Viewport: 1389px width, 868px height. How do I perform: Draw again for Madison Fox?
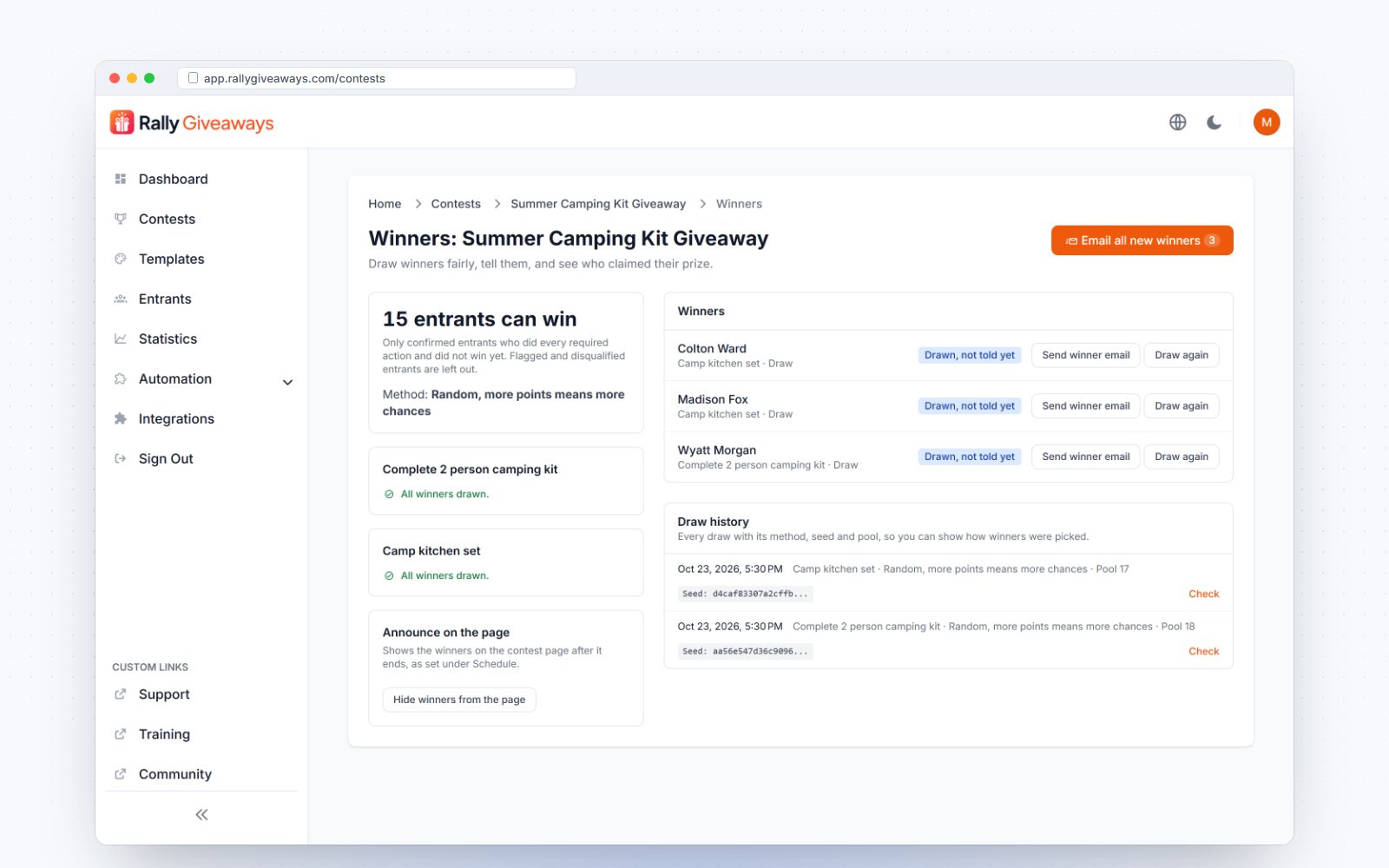coord(1182,405)
